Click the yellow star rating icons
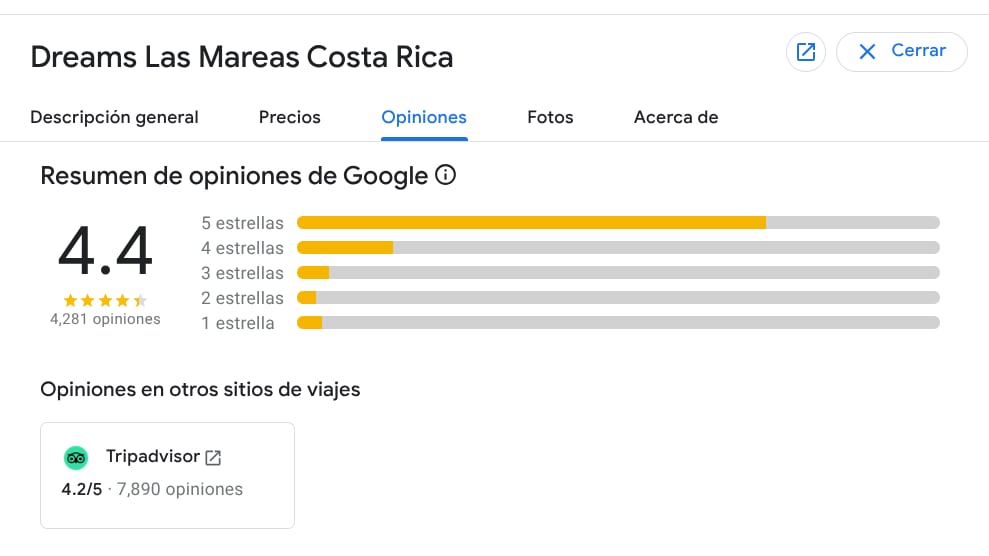 click(x=105, y=300)
